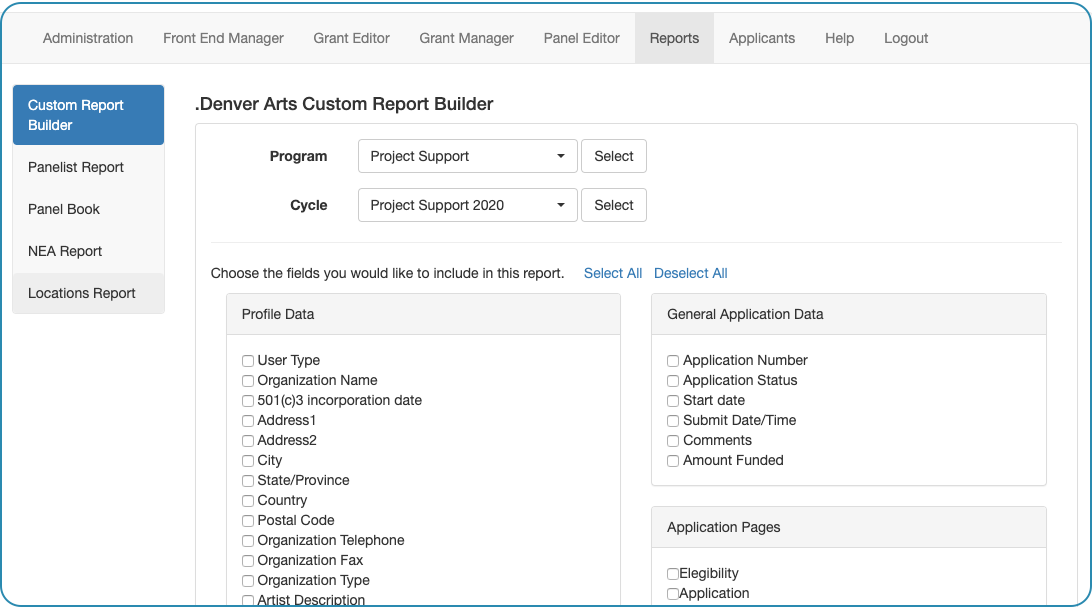Check the Postal Code checkbox

[248, 521]
